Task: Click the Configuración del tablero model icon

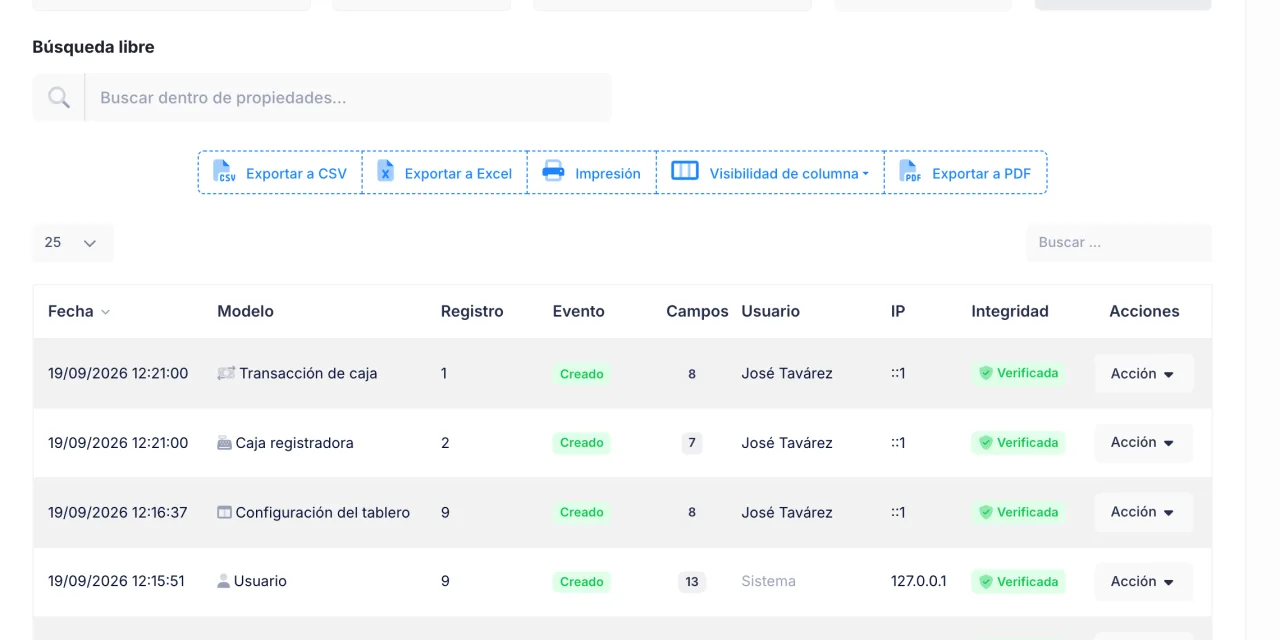Action: (224, 512)
